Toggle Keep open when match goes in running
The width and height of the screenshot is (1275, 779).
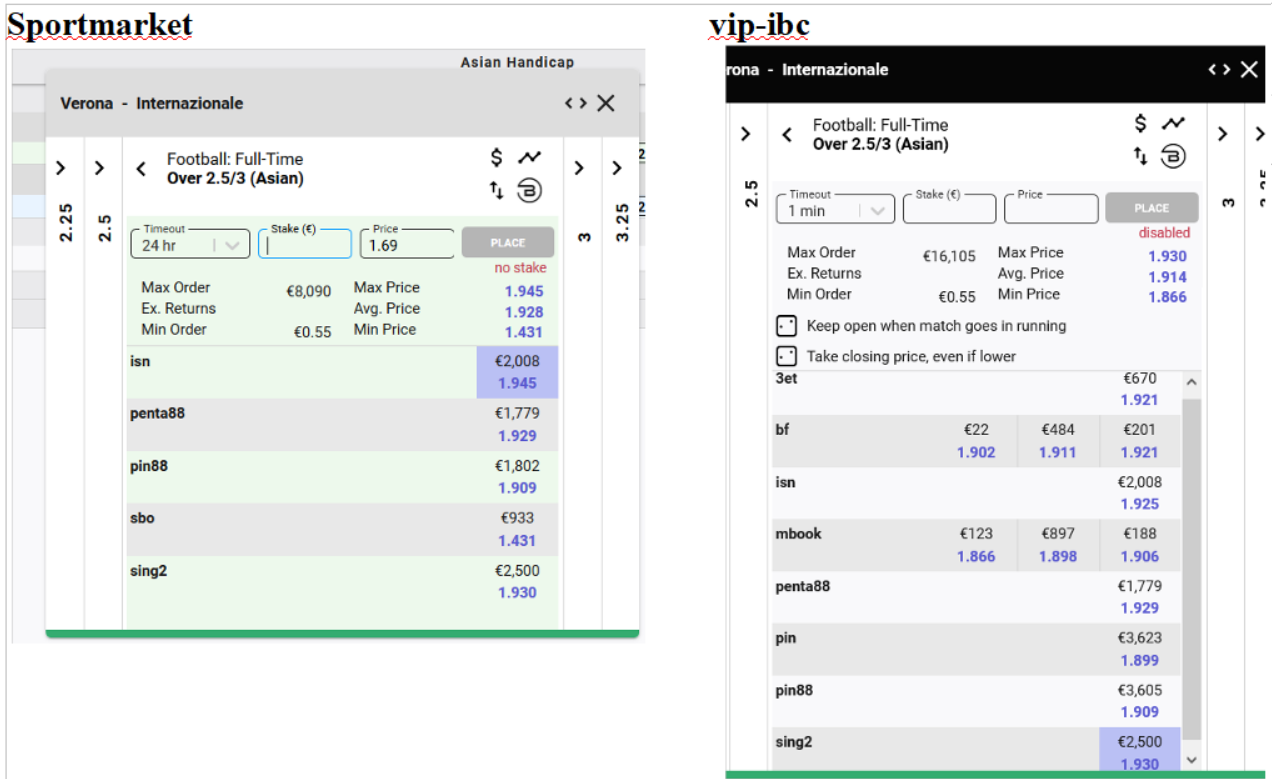click(x=786, y=326)
